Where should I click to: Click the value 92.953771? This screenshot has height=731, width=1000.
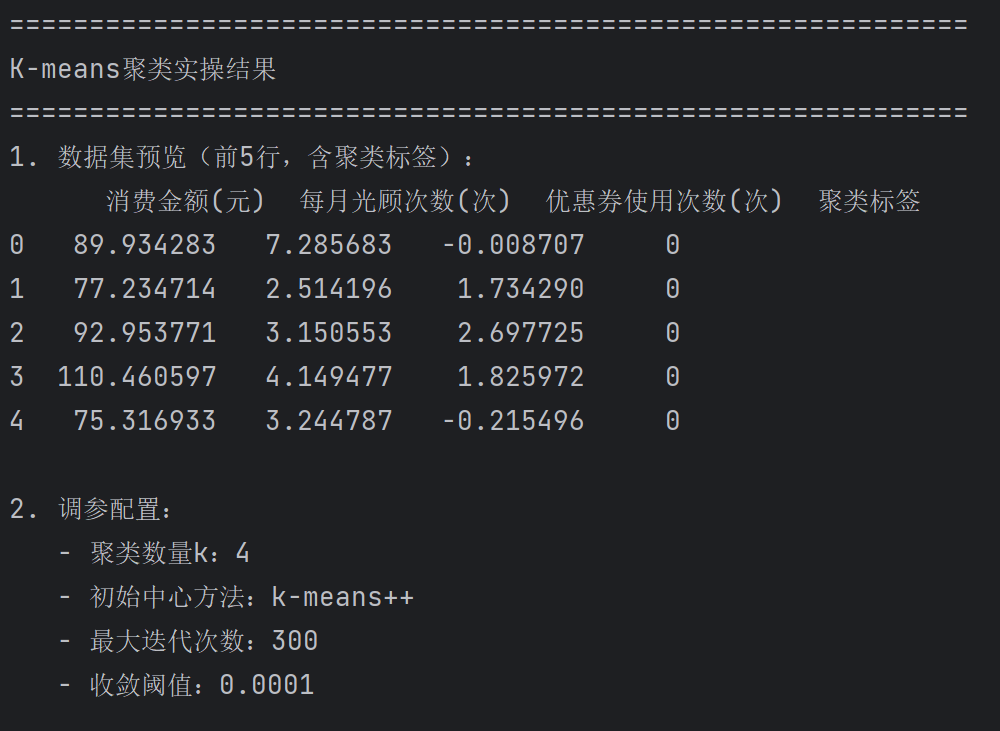pyautogui.click(x=145, y=333)
